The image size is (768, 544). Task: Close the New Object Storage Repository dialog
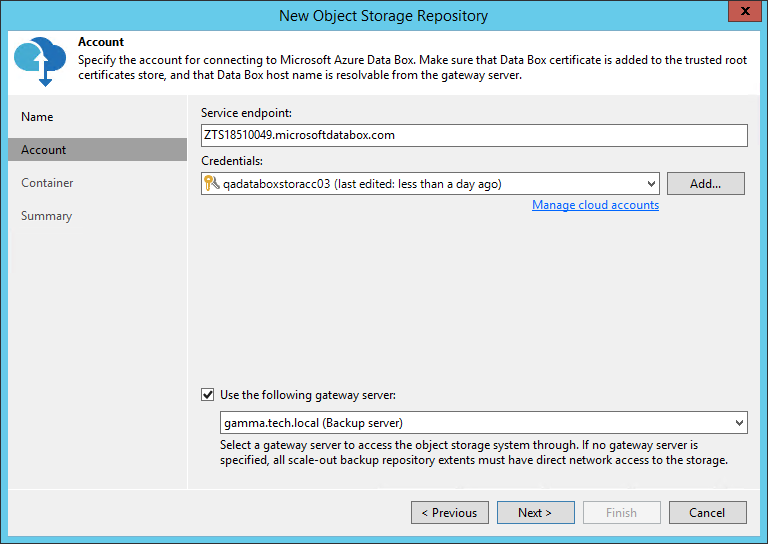click(743, 14)
